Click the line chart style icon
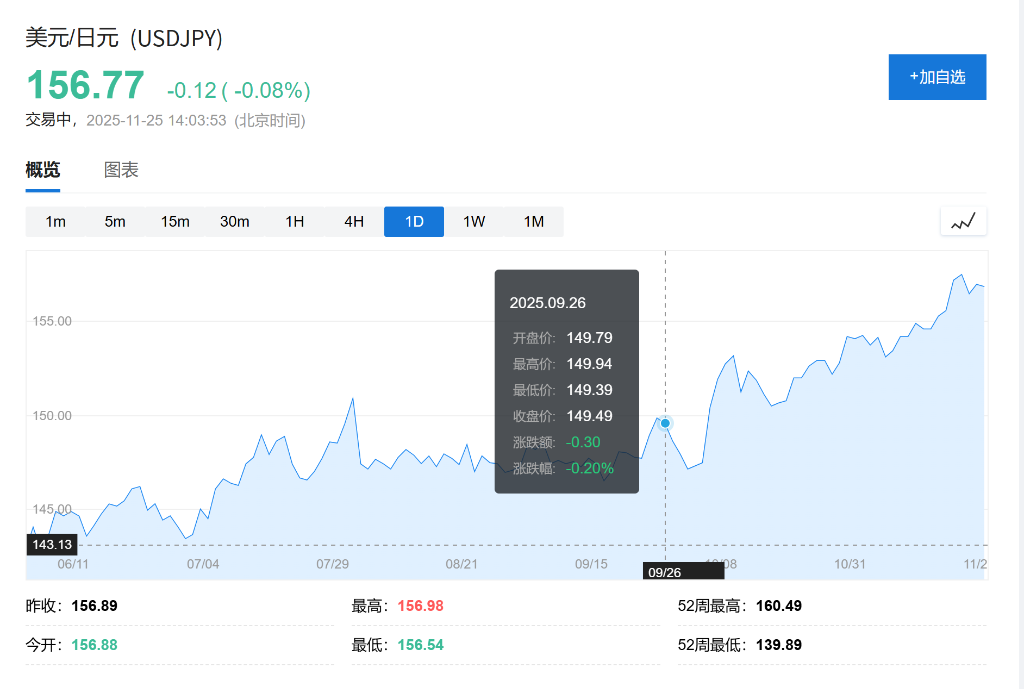 point(963,221)
